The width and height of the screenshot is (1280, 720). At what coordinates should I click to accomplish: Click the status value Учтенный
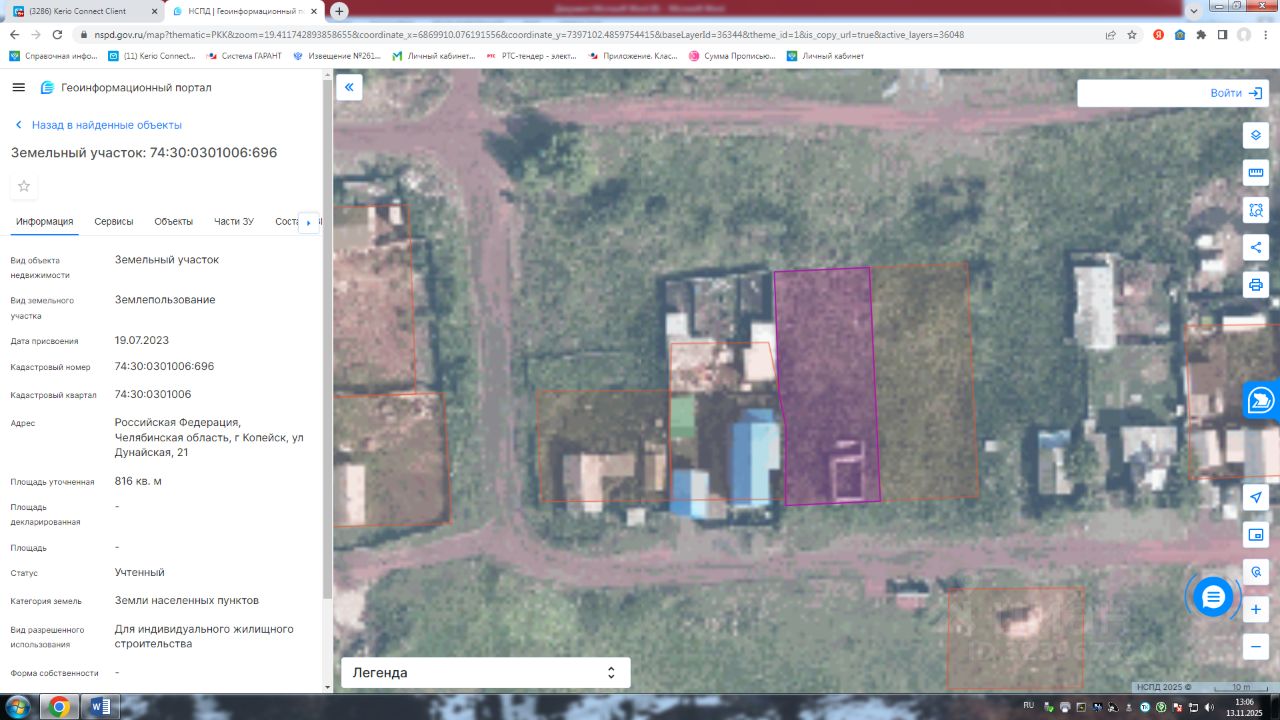point(140,572)
